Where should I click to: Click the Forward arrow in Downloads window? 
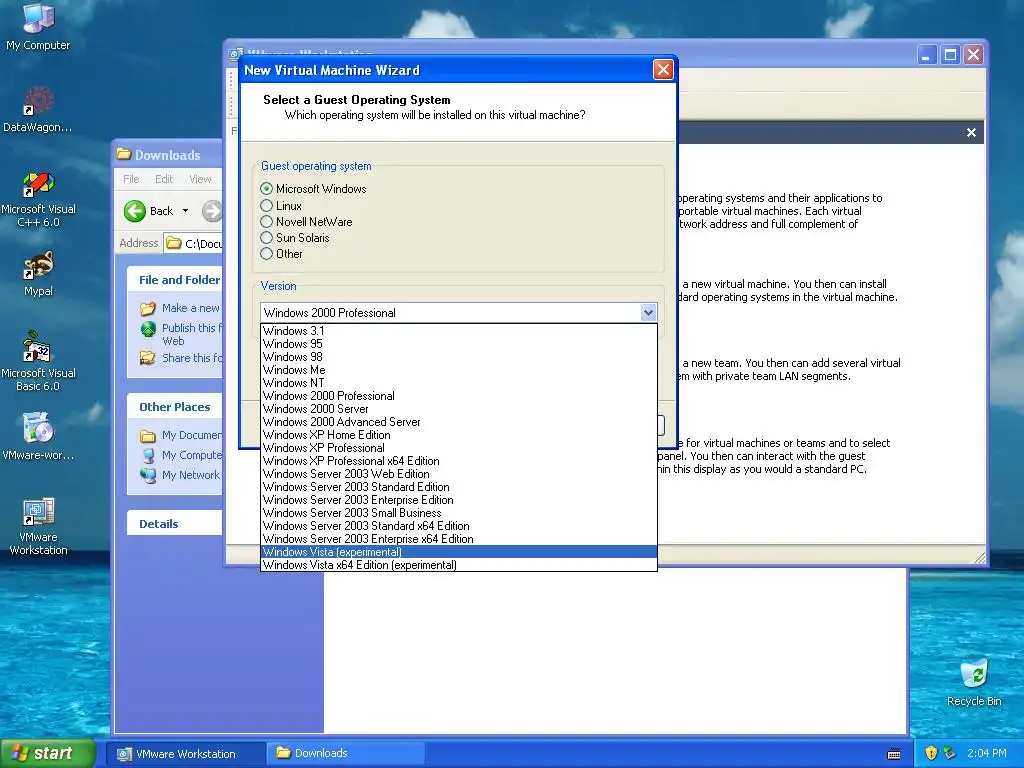click(x=212, y=211)
